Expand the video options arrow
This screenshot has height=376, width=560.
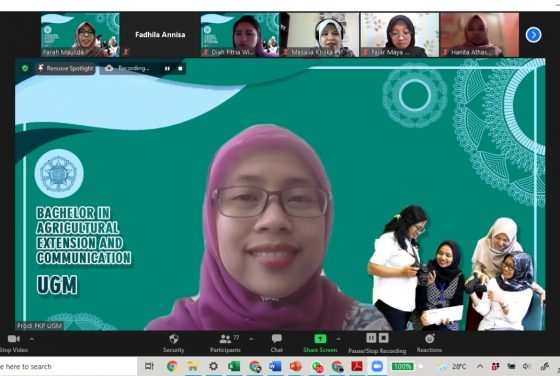coord(32,339)
